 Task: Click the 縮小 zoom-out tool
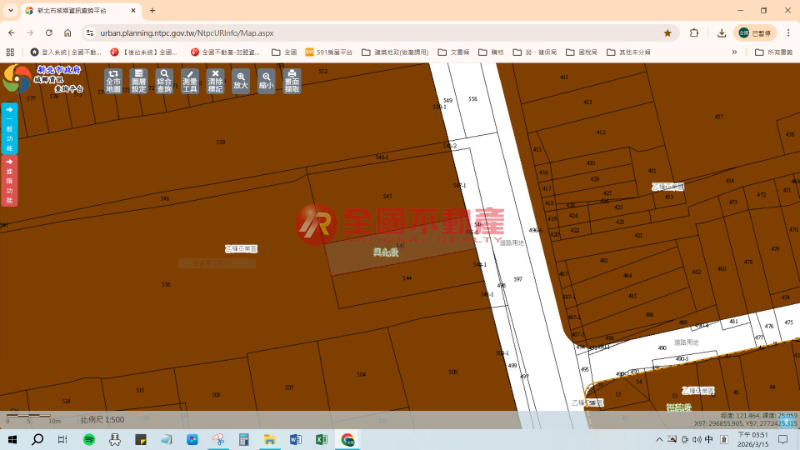pyautogui.click(x=266, y=80)
